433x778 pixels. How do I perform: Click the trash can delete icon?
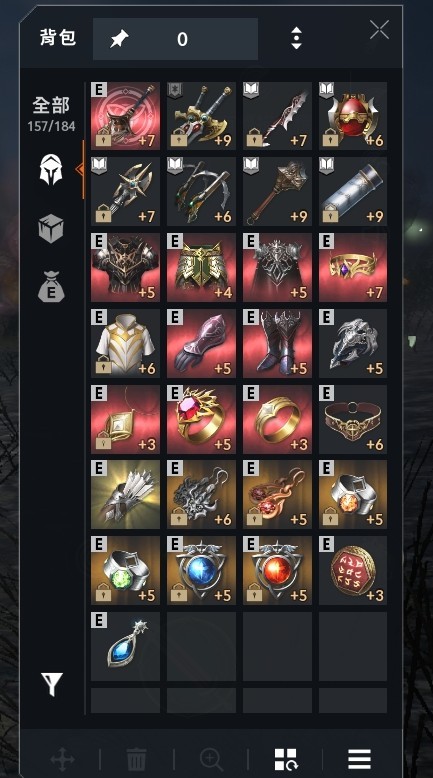click(136, 759)
